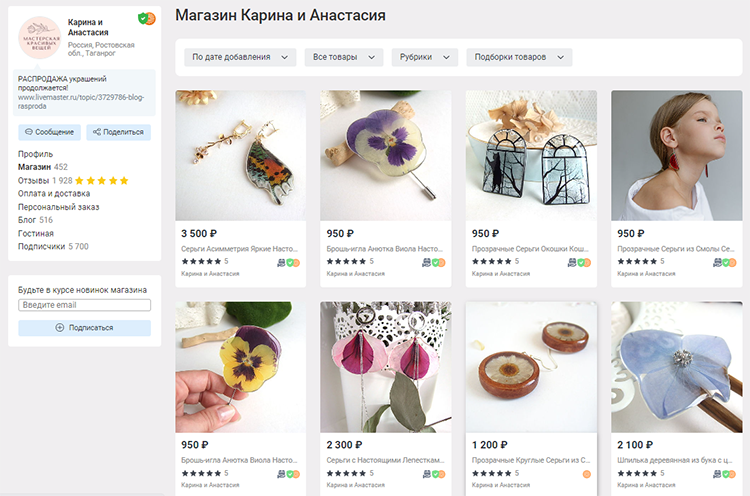The height and width of the screenshot is (496, 750).
Task: Click the star rating under Прозрачные Серьги Окошки
Action: click(x=493, y=262)
